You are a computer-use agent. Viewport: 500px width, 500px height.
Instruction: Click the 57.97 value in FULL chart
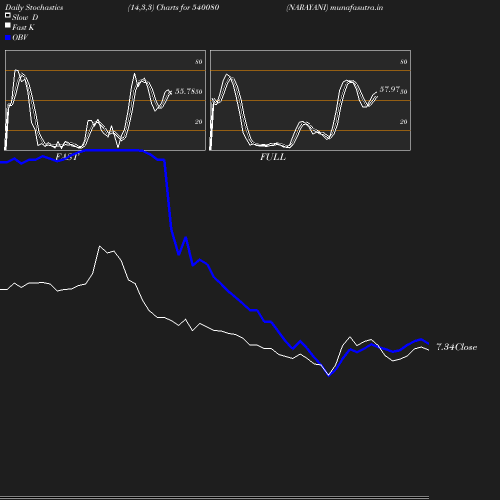390,89
